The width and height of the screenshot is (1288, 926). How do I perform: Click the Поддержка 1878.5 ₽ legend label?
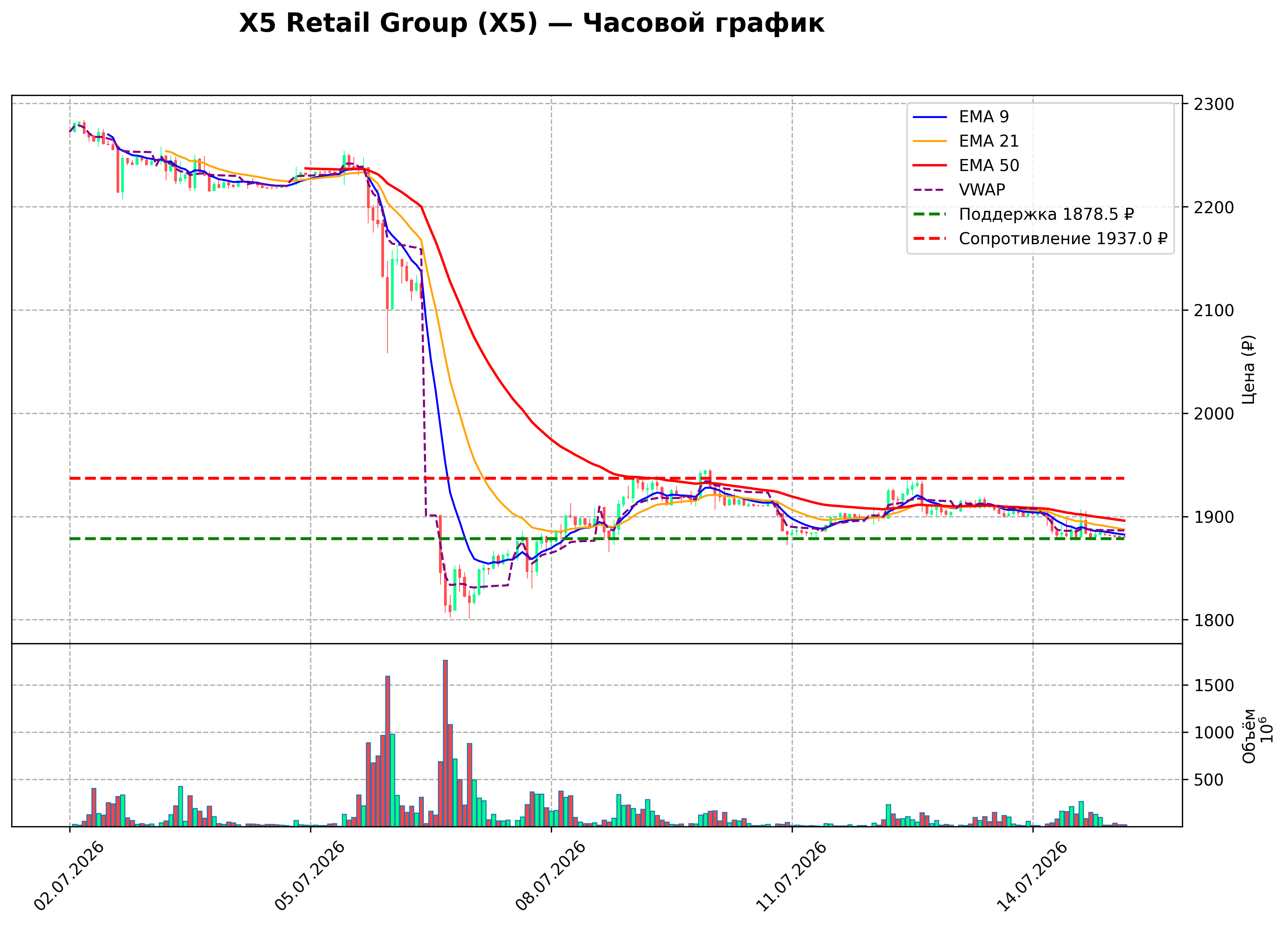(1046, 214)
